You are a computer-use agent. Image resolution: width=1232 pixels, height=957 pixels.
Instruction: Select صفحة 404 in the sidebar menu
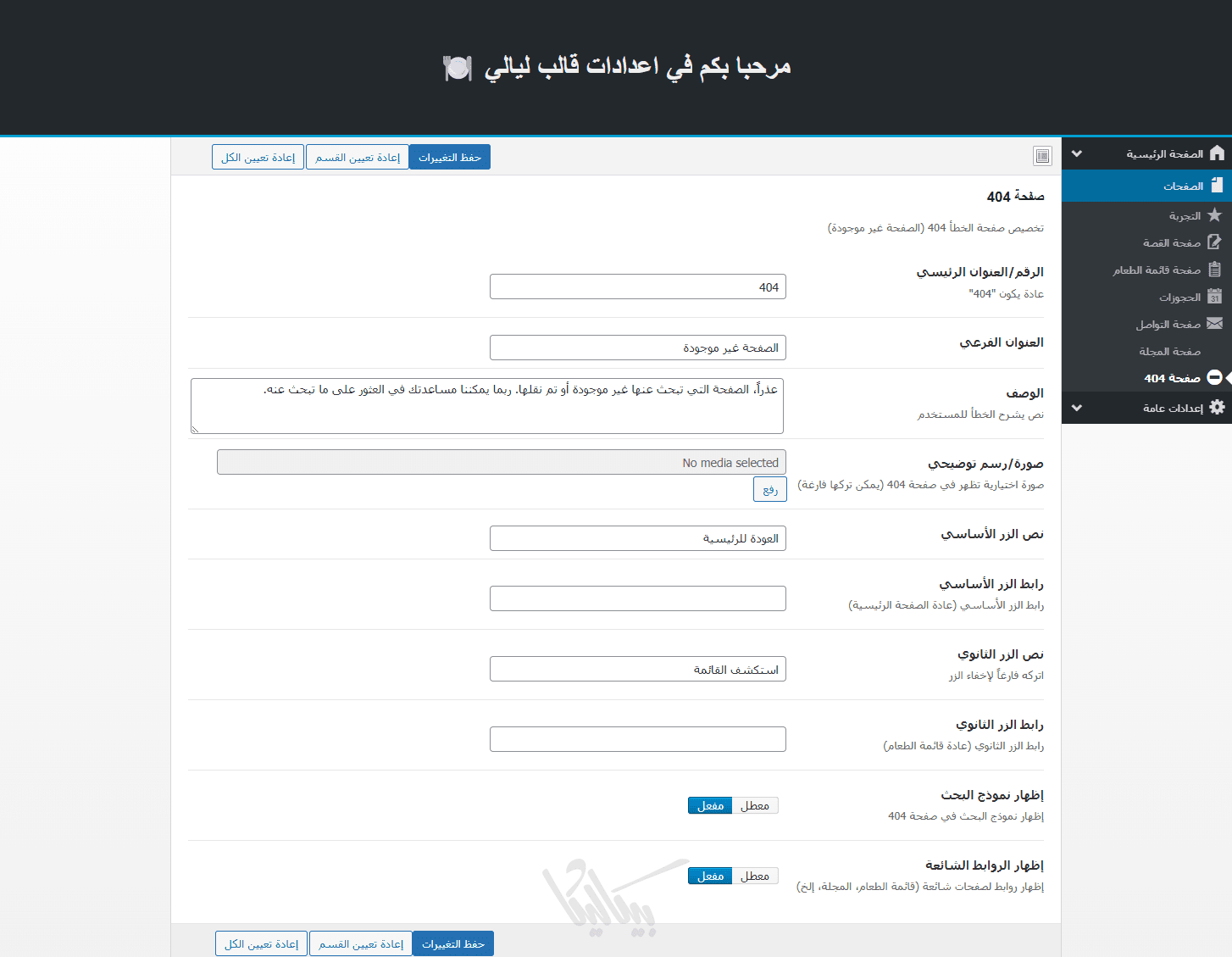click(1172, 378)
